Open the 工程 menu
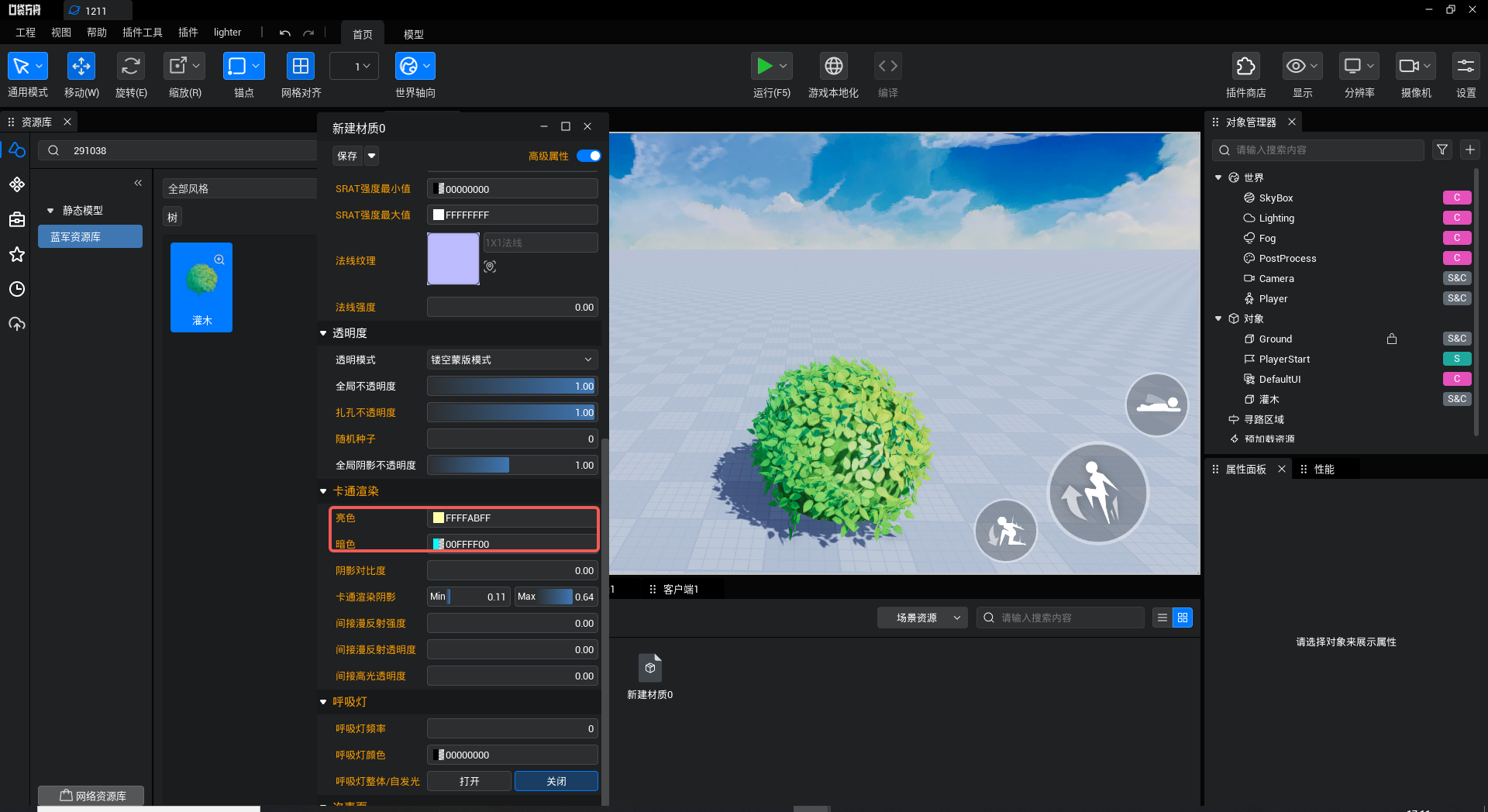 coord(26,33)
